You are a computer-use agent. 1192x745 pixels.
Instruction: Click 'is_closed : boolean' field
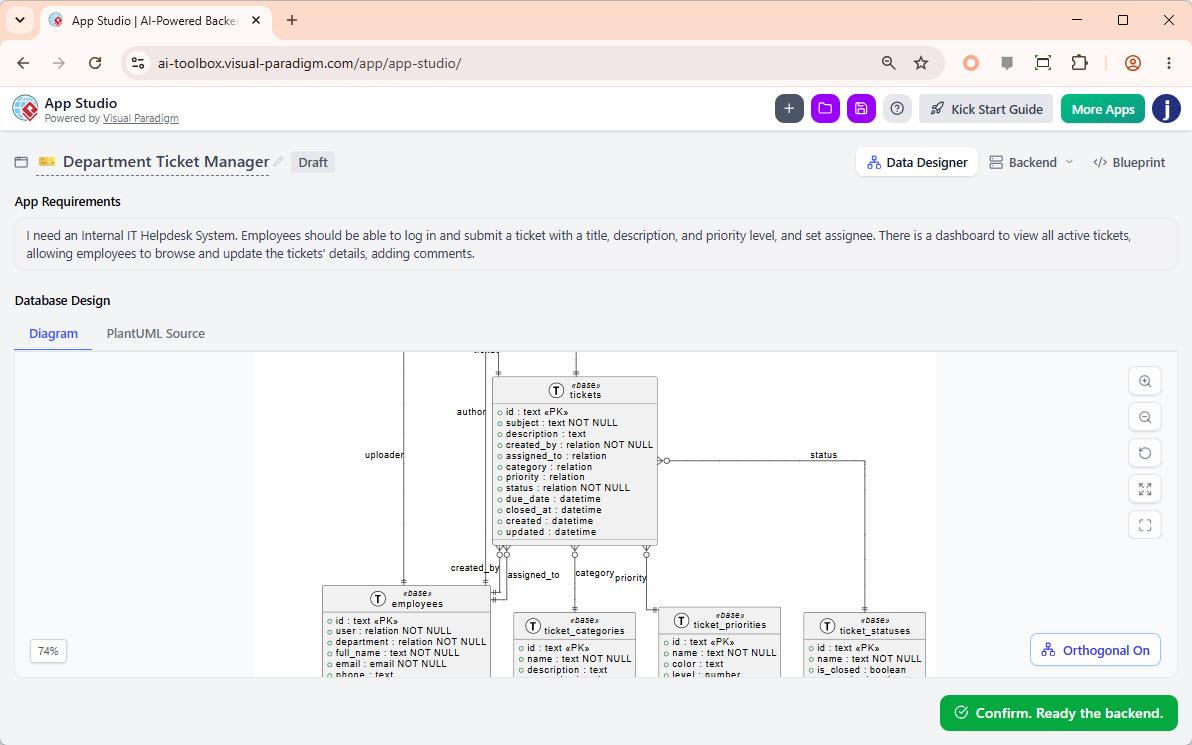[861, 670]
